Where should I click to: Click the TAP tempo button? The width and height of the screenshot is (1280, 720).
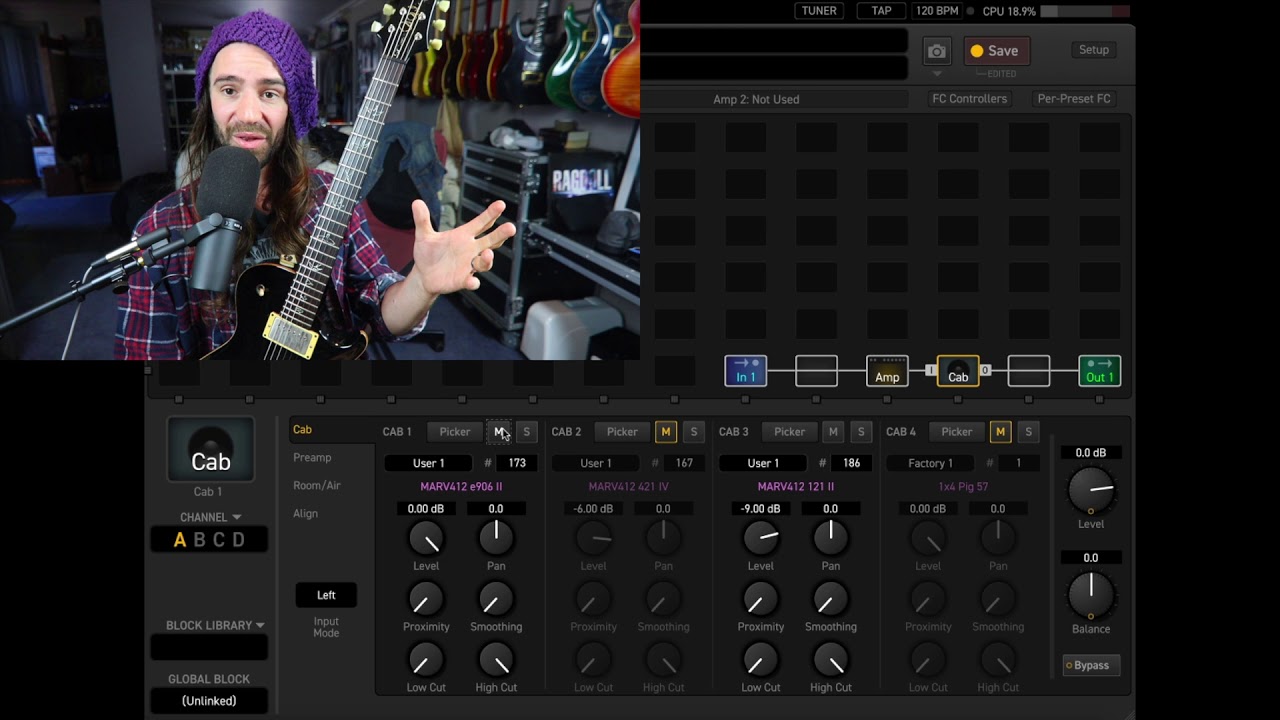click(x=881, y=11)
